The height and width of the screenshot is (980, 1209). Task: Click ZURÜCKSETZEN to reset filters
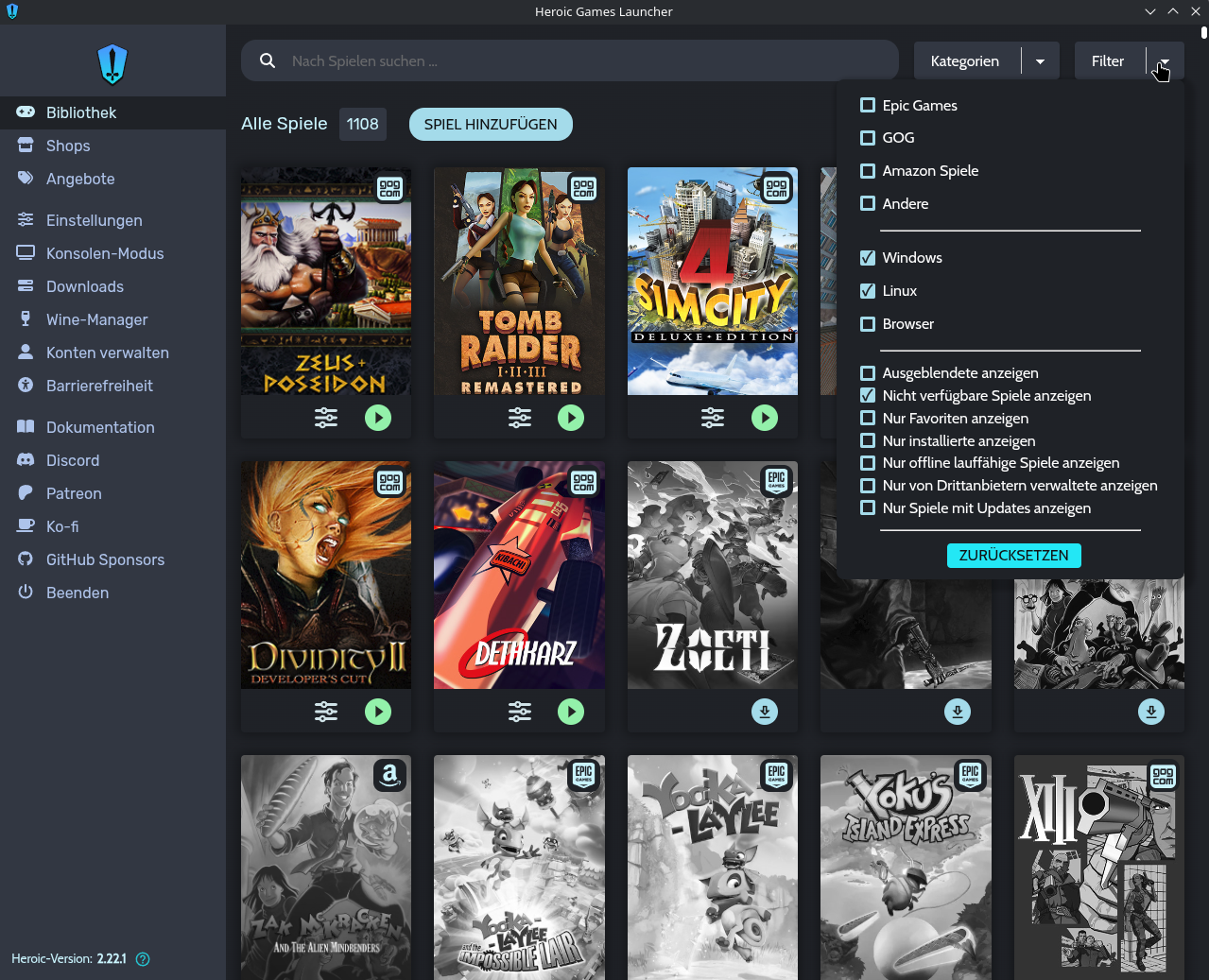tap(1013, 556)
